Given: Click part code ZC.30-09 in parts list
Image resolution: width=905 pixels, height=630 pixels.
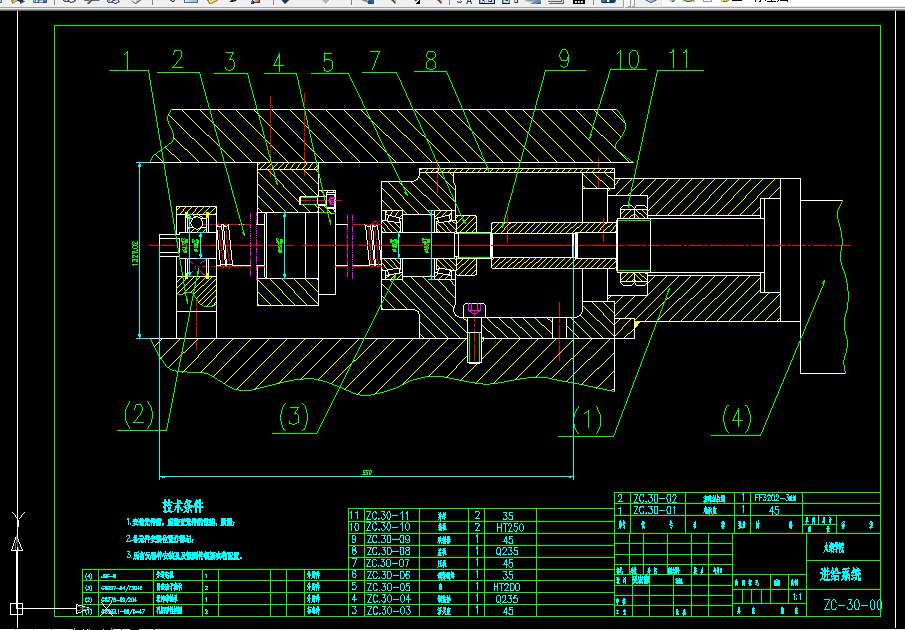Looking at the screenshot, I should (x=388, y=539).
